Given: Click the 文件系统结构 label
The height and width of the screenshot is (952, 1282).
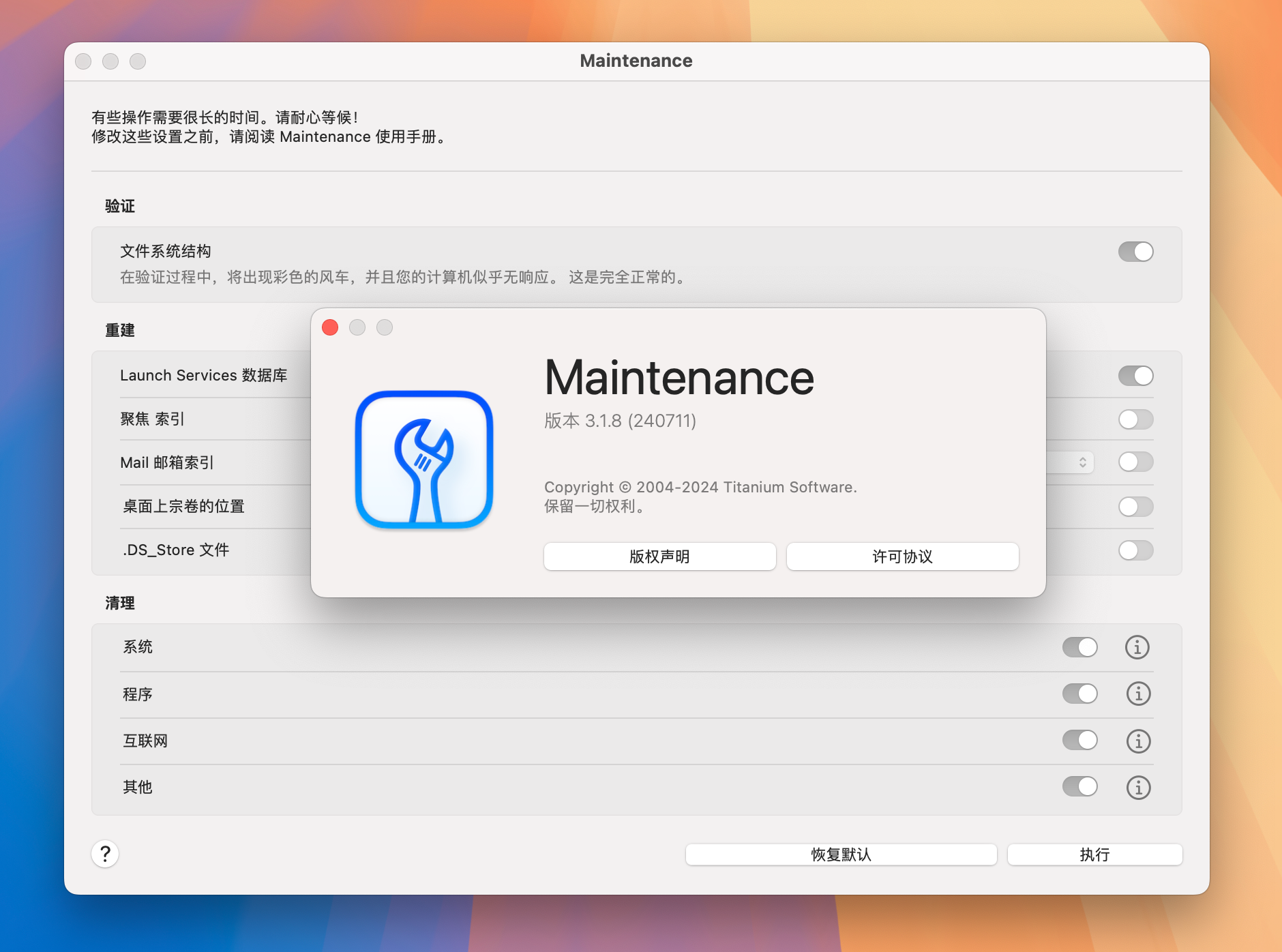Looking at the screenshot, I should [x=166, y=251].
